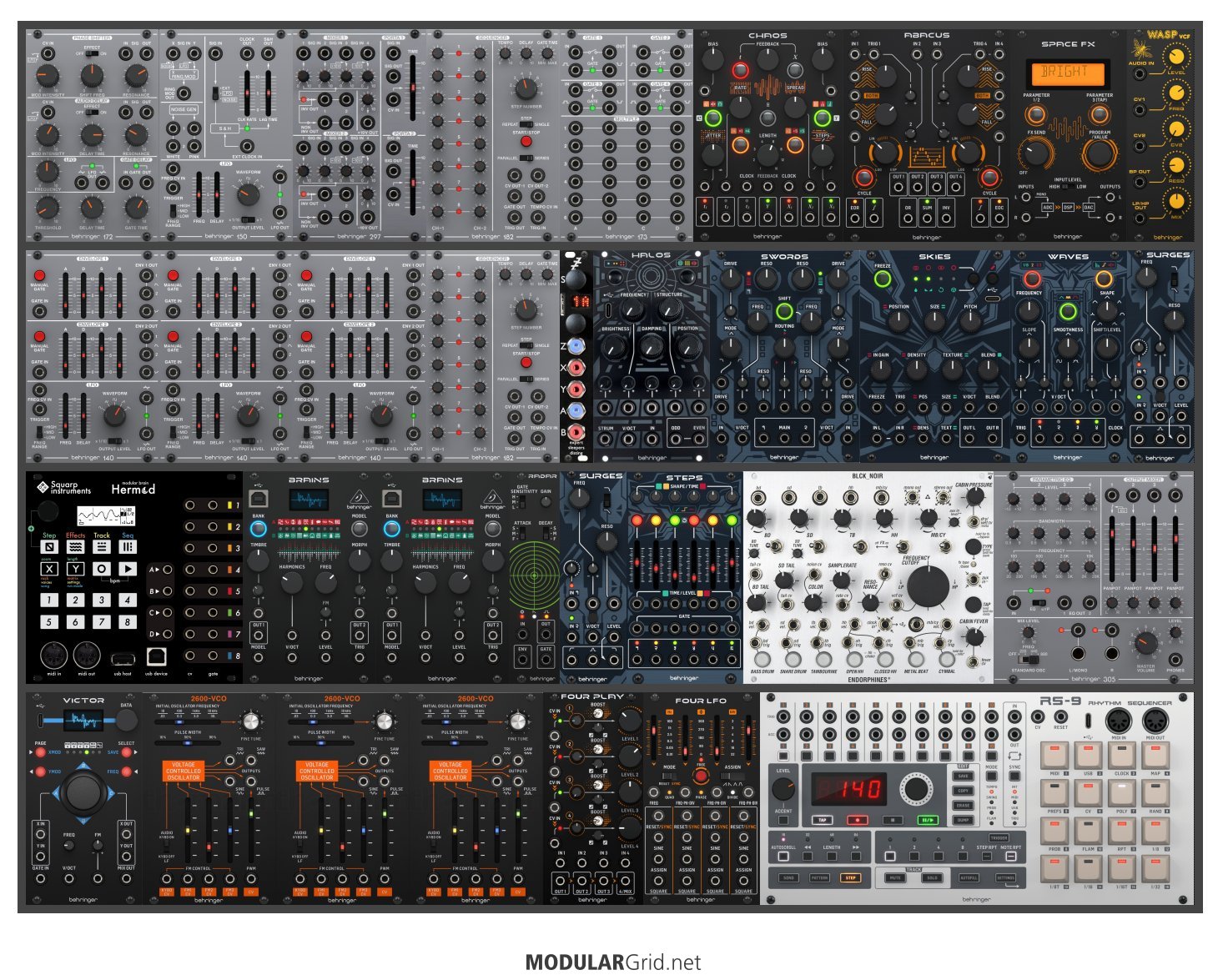The width and height of the screenshot is (1228, 980).
Task: Switch Hermod to Step mode
Action: click(x=49, y=547)
